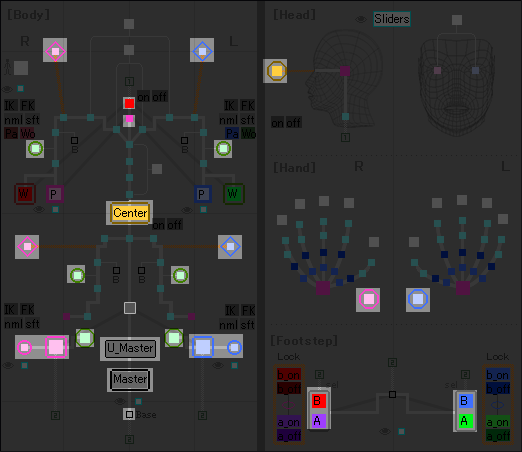Pick the teal neck control under head profile
The width and height of the screenshot is (522, 452).
pos(345,116)
